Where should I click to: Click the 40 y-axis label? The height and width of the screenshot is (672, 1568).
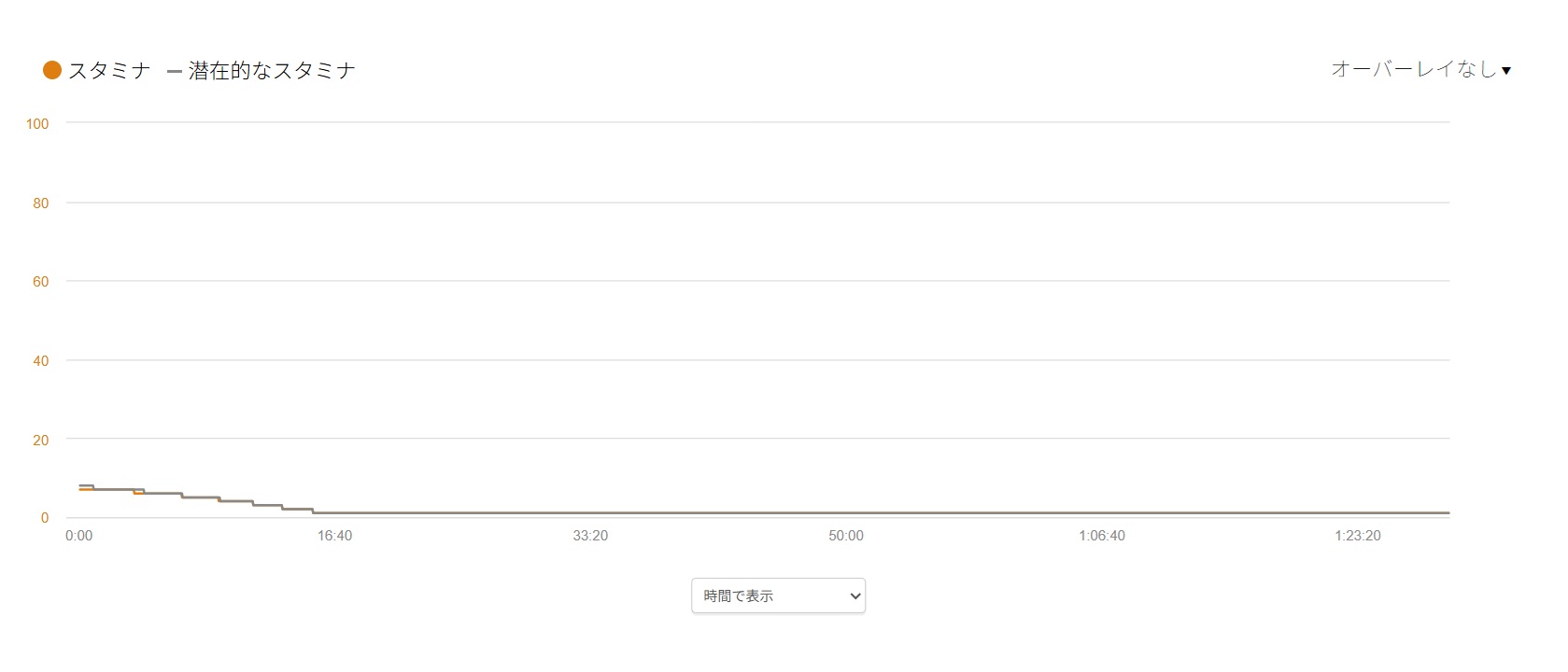click(x=40, y=361)
